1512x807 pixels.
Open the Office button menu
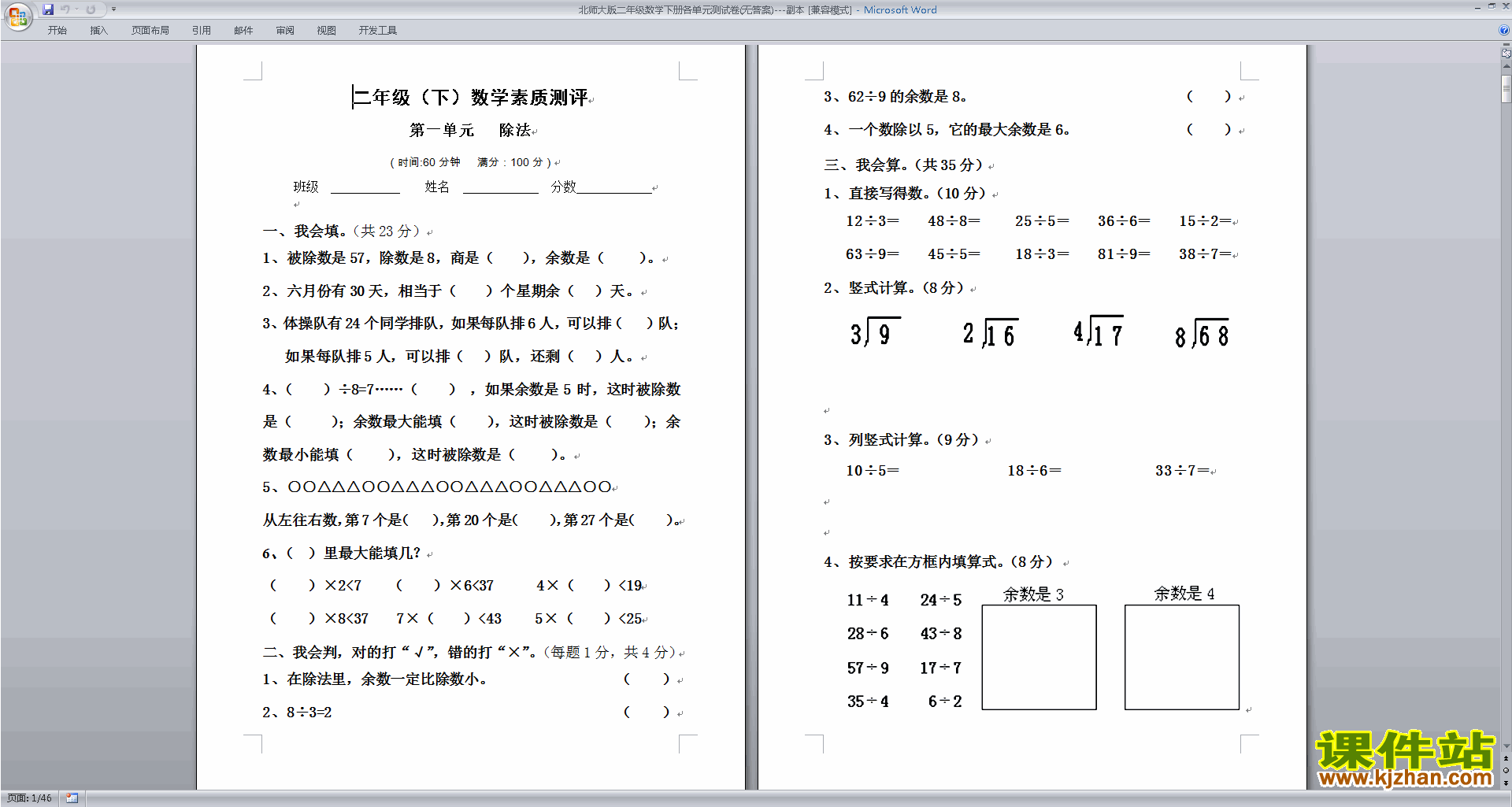click(17, 16)
